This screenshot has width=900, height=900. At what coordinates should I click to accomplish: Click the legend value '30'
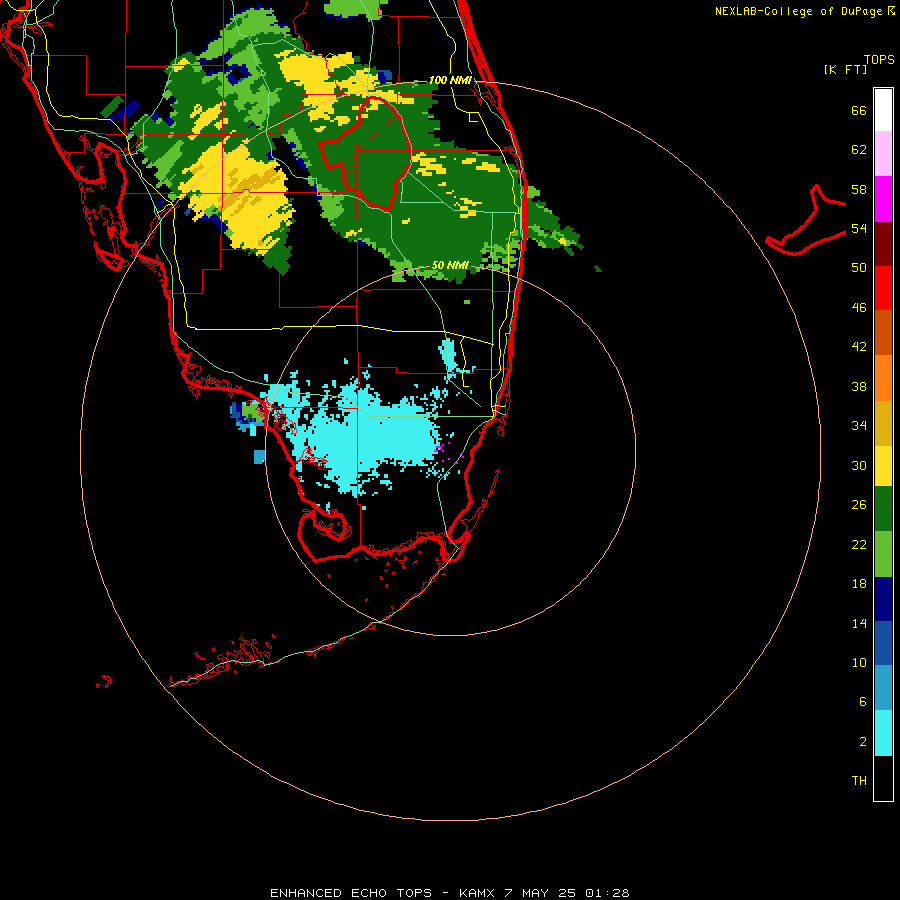coord(859,465)
